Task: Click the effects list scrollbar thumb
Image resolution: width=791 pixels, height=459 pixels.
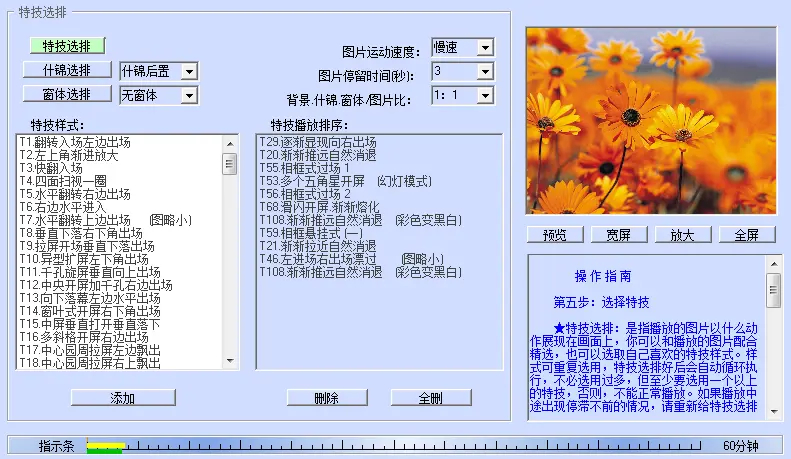Action: point(230,164)
